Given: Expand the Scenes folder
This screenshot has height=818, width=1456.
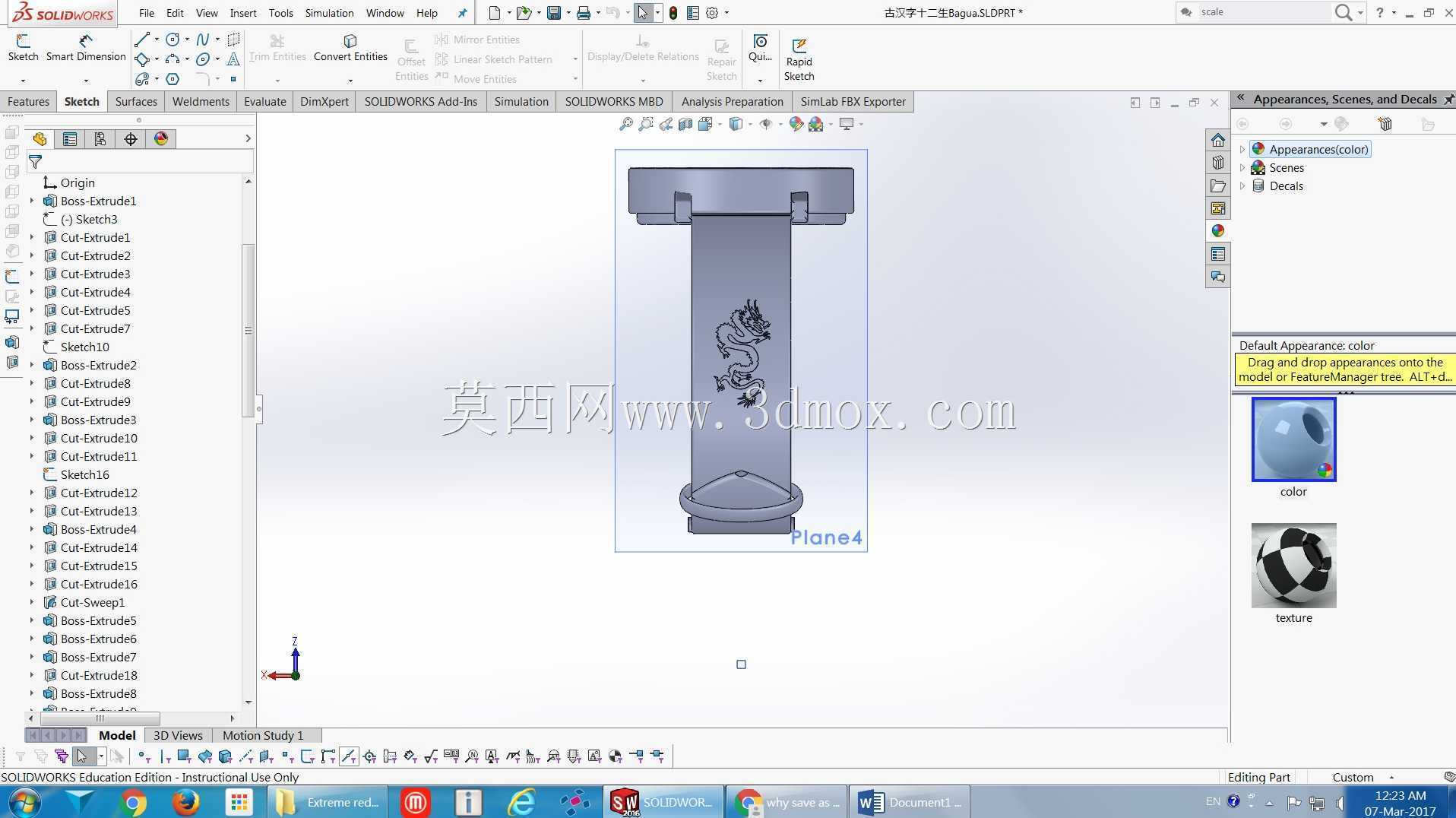Looking at the screenshot, I should [x=1242, y=167].
